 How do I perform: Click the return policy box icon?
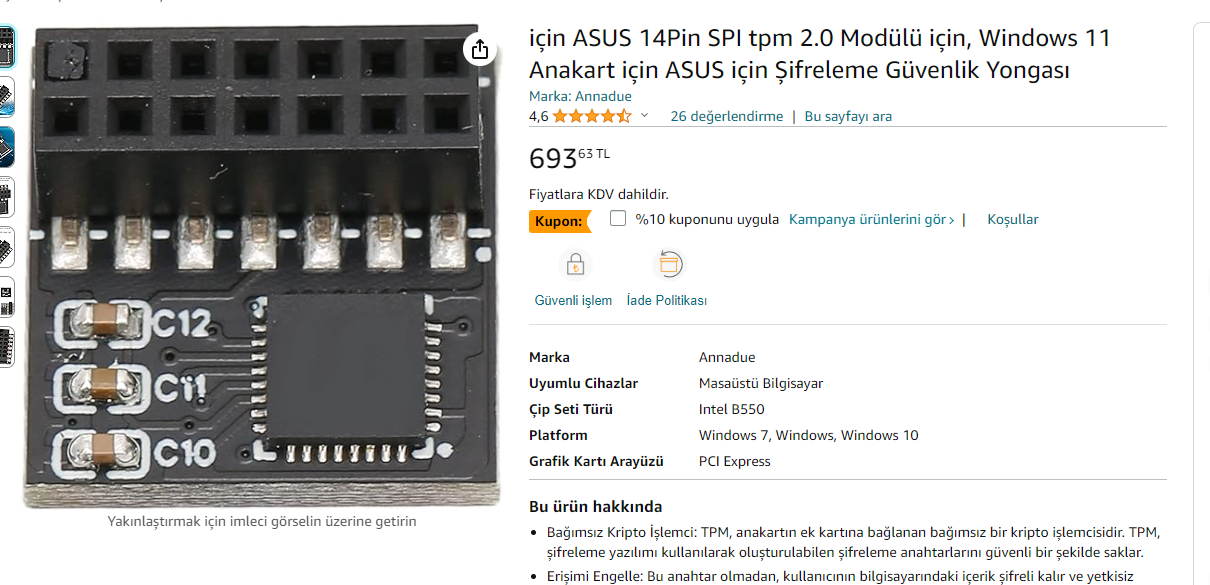(x=667, y=265)
